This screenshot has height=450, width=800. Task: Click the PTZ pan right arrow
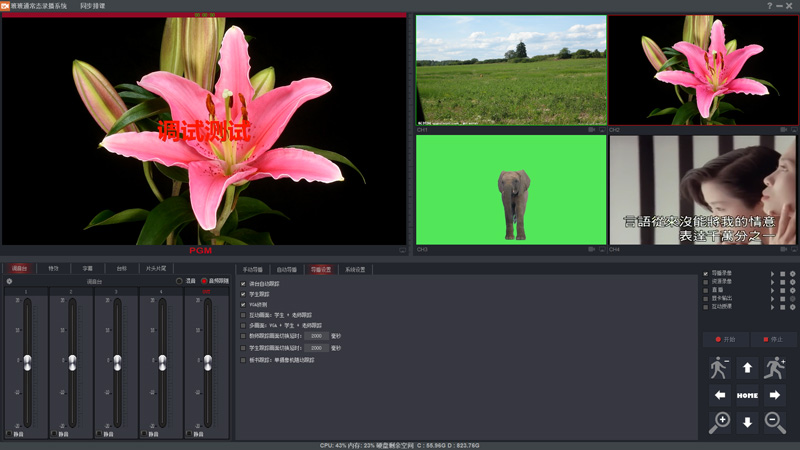point(775,395)
